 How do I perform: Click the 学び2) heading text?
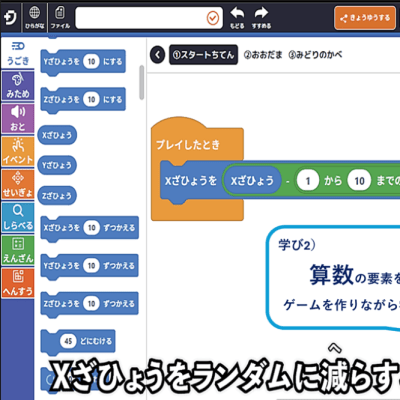(x=297, y=245)
